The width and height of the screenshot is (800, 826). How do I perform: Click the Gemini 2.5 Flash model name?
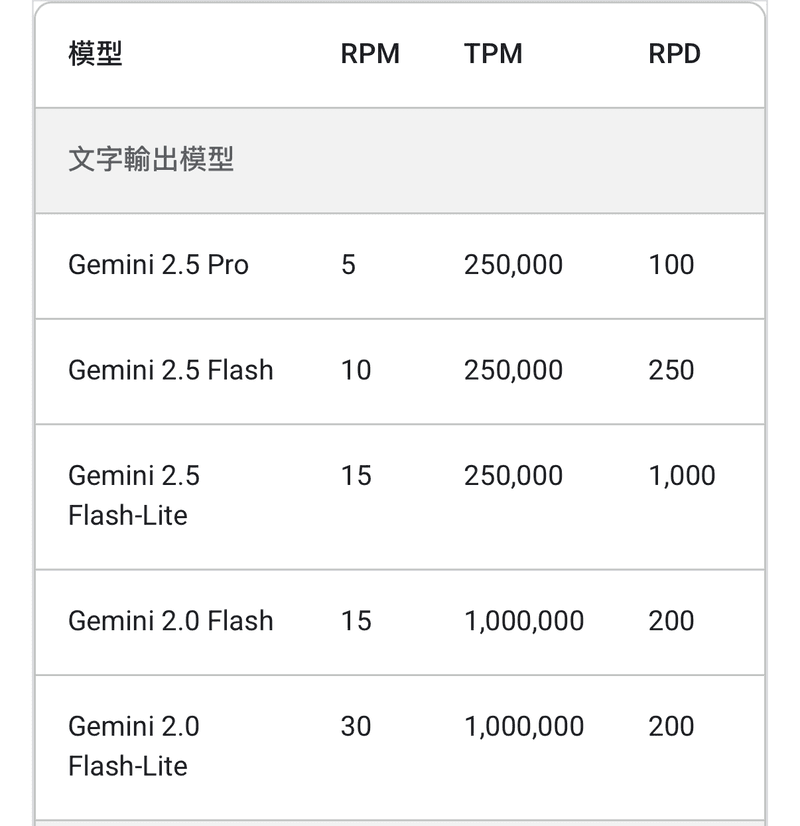tap(171, 370)
